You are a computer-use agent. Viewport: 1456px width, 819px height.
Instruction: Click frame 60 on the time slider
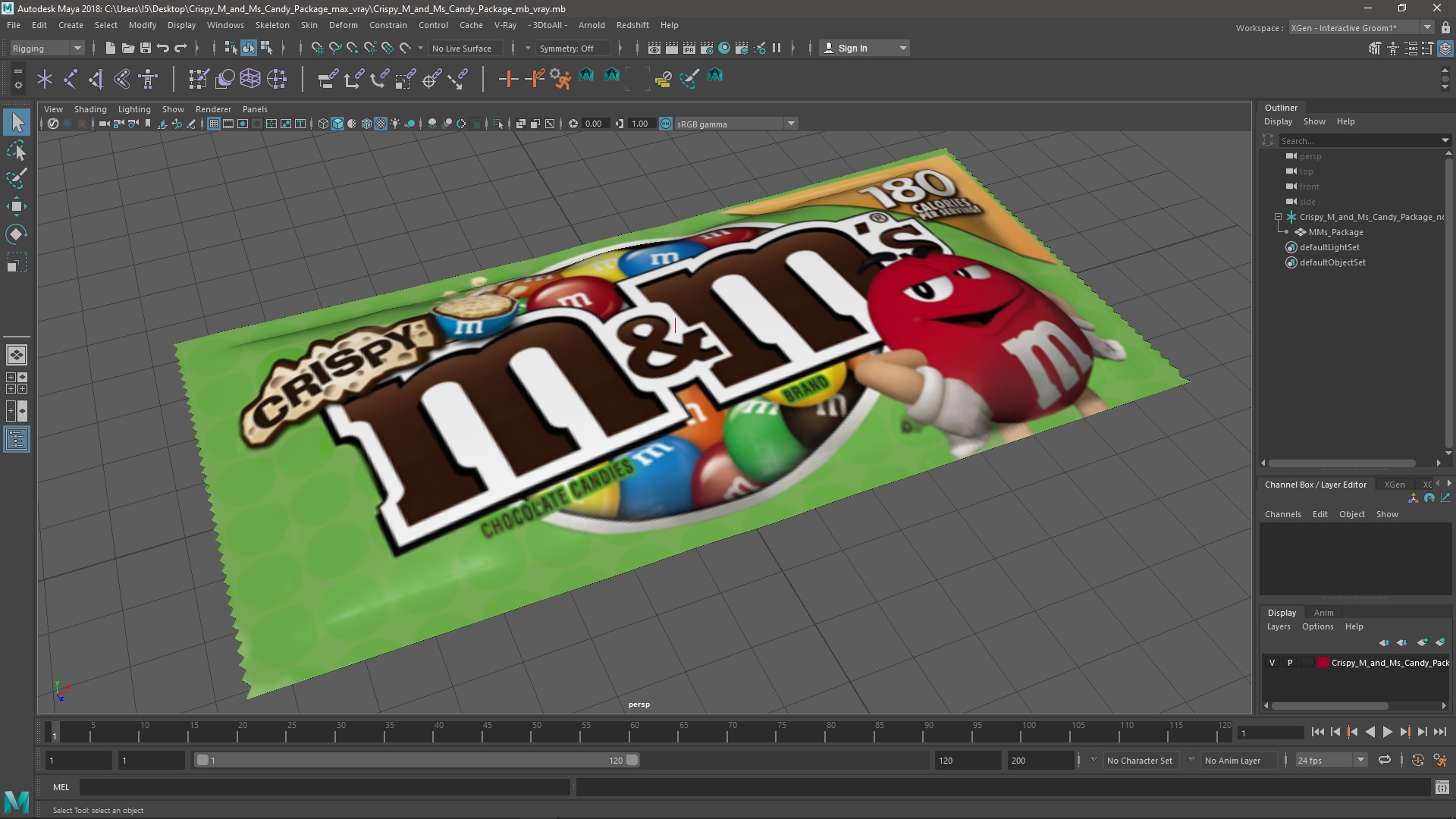point(634,733)
